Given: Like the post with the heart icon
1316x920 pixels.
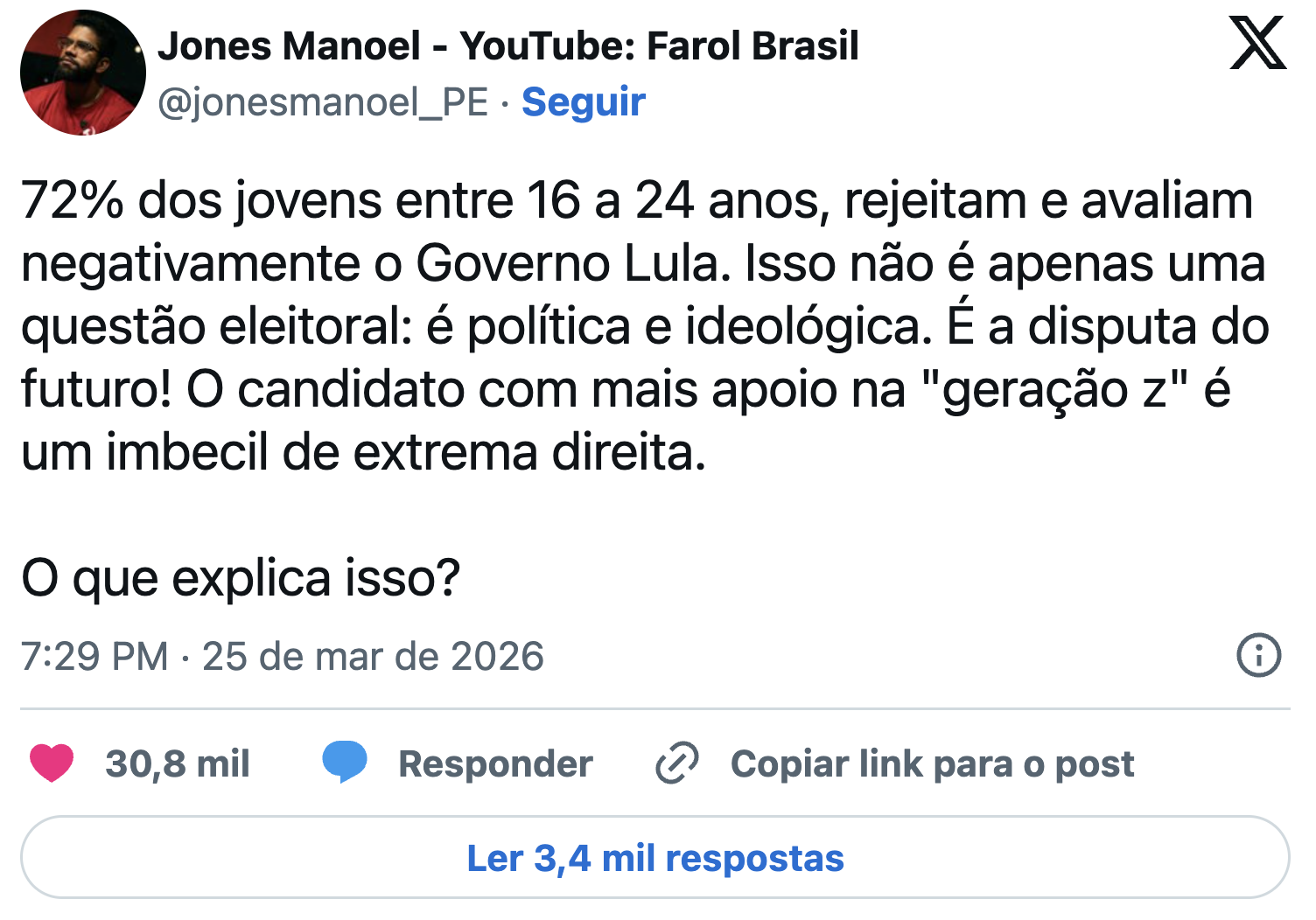Looking at the screenshot, I should pyautogui.click(x=52, y=763).
